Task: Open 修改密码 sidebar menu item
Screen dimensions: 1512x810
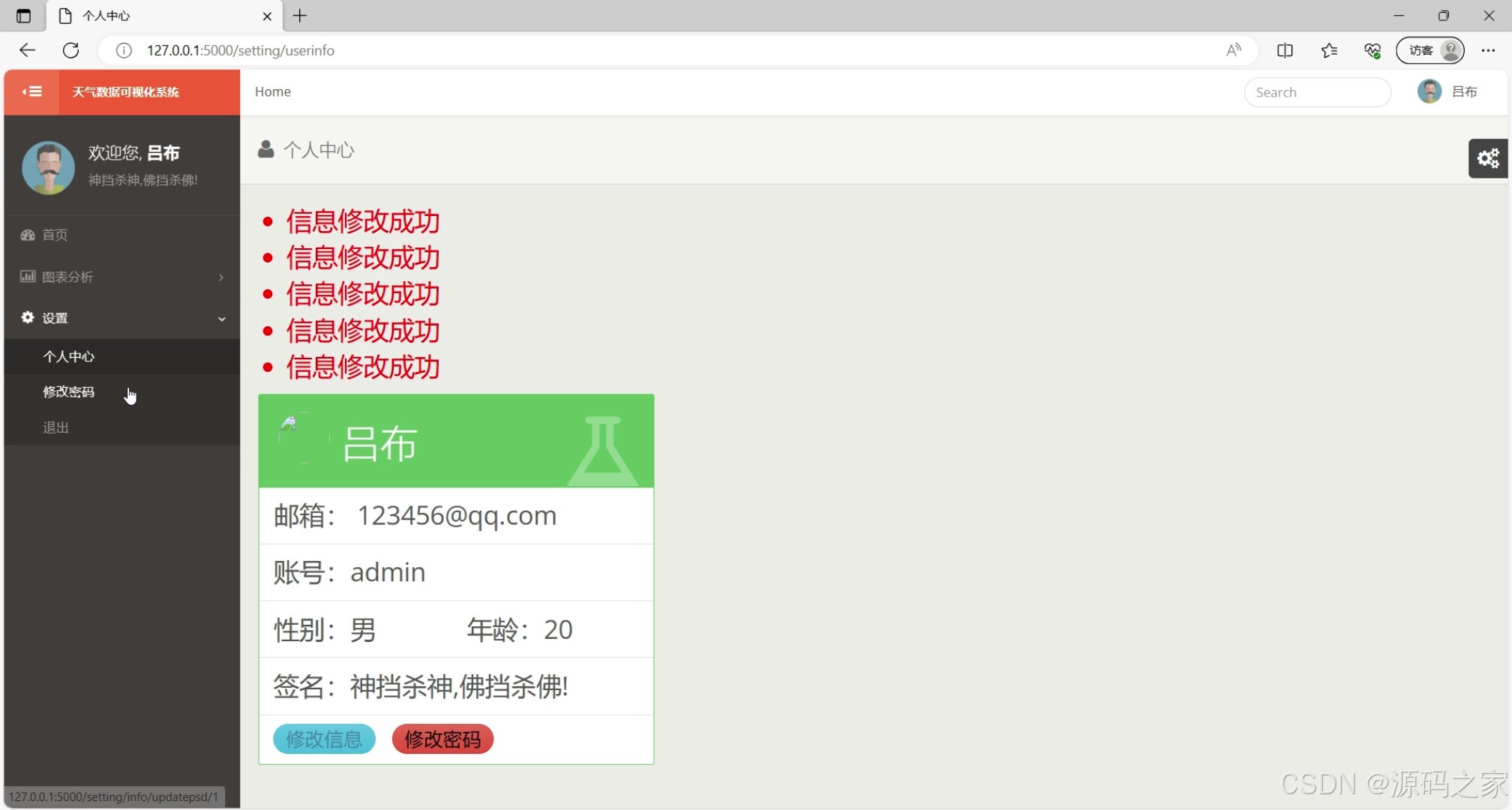Action: (x=69, y=391)
